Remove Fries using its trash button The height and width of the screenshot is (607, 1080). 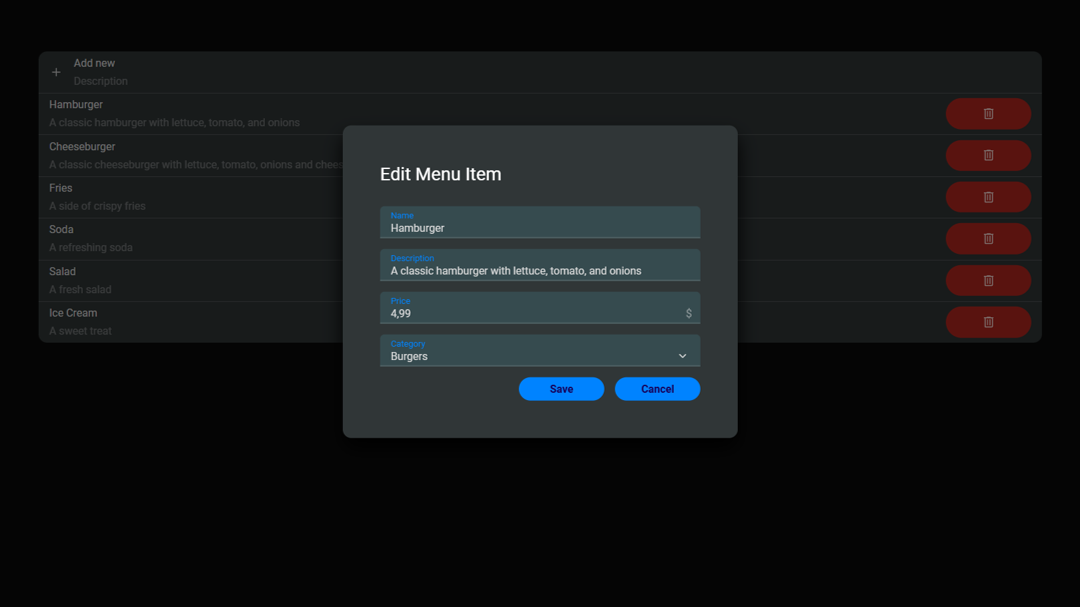point(987,197)
